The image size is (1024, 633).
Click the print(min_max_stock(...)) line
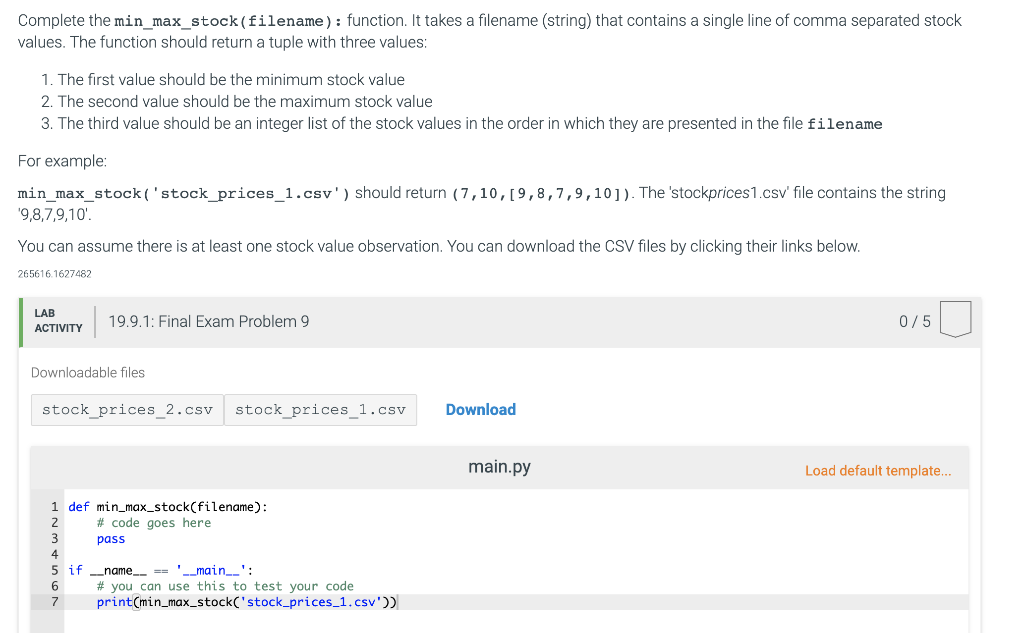pos(246,602)
